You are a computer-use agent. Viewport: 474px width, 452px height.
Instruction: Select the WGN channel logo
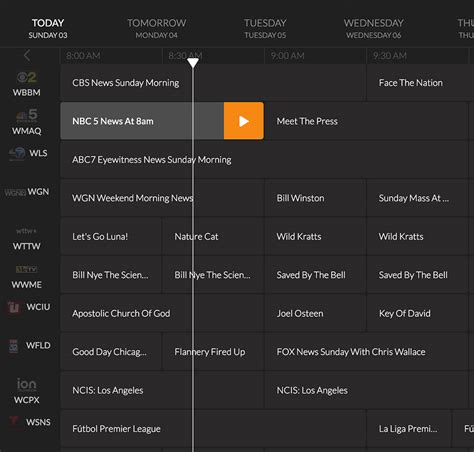(15, 192)
